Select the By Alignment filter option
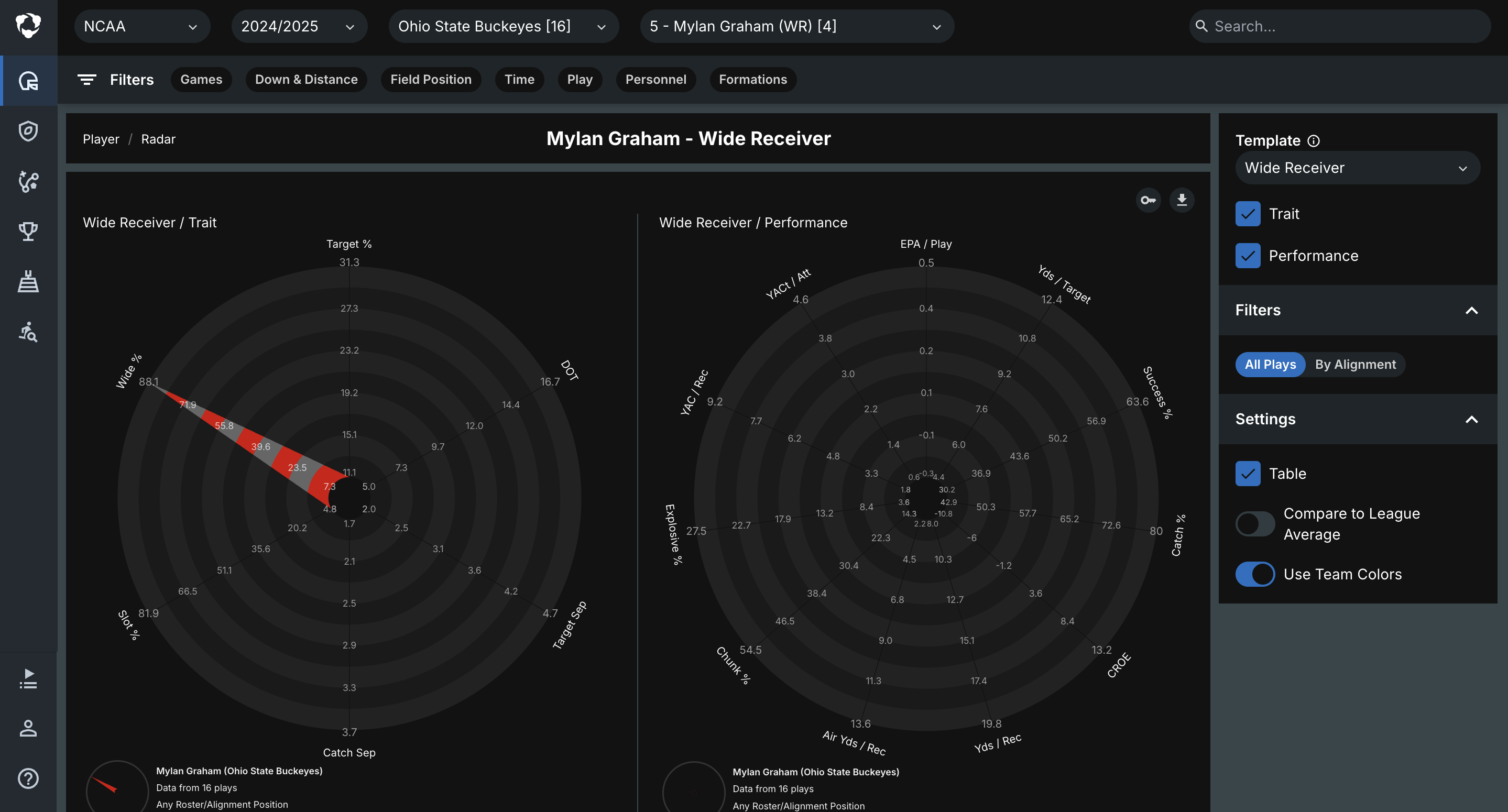This screenshot has width=1508, height=812. [x=1355, y=364]
